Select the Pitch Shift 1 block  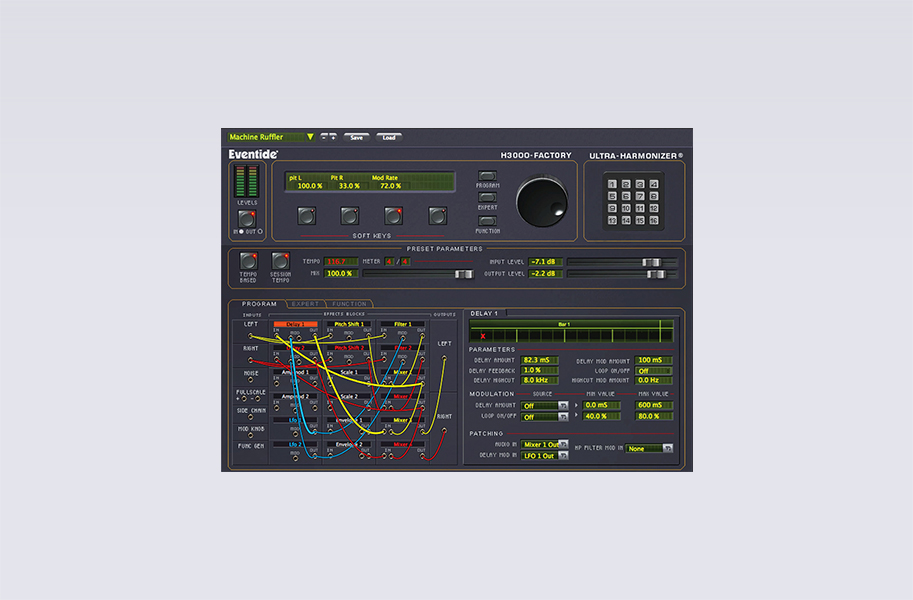point(349,324)
